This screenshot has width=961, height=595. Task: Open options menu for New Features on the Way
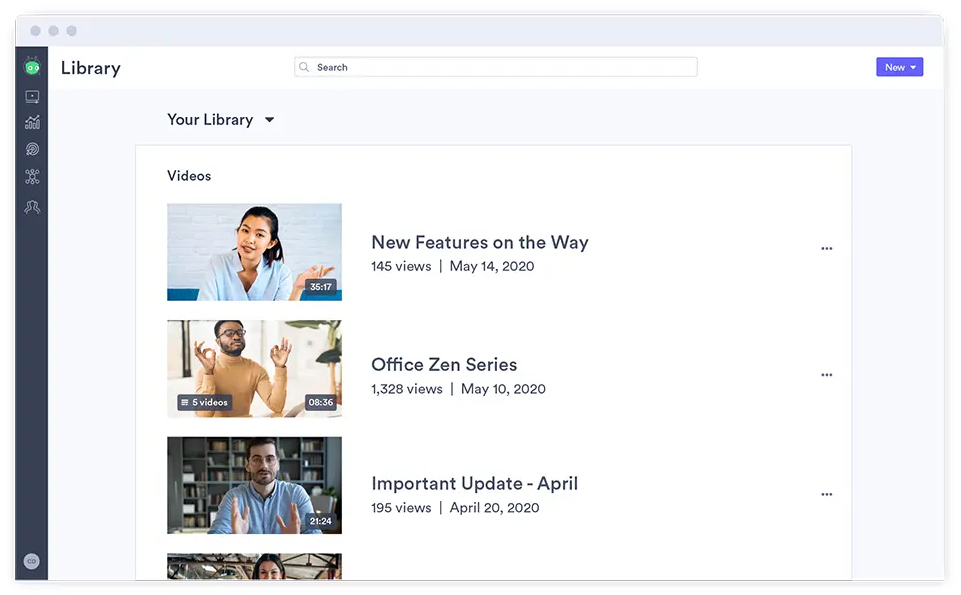(826, 249)
